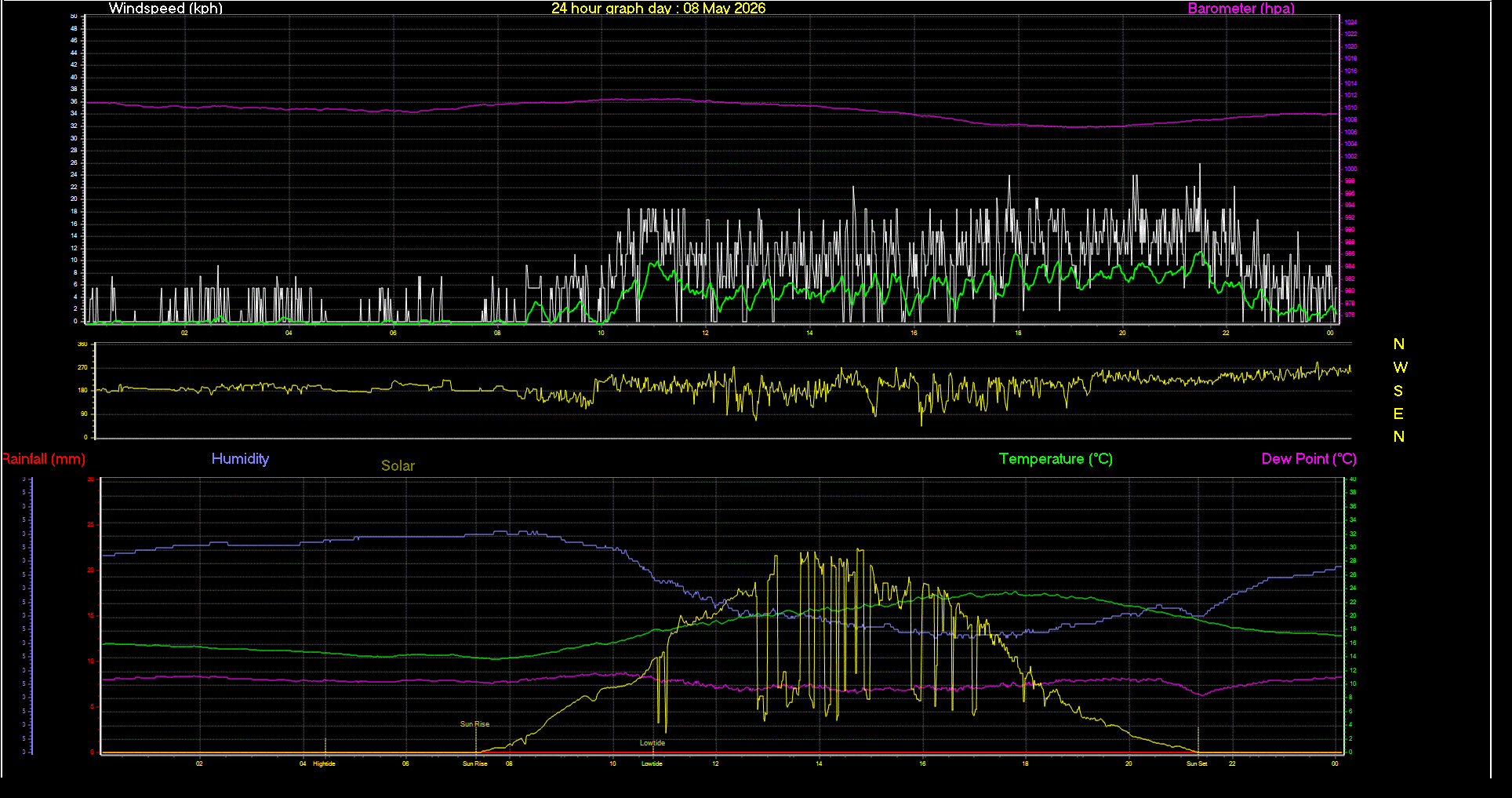Click the 'Temperature (°C)' legend label
The height and width of the screenshot is (798, 1512).
click(1056, 459)
